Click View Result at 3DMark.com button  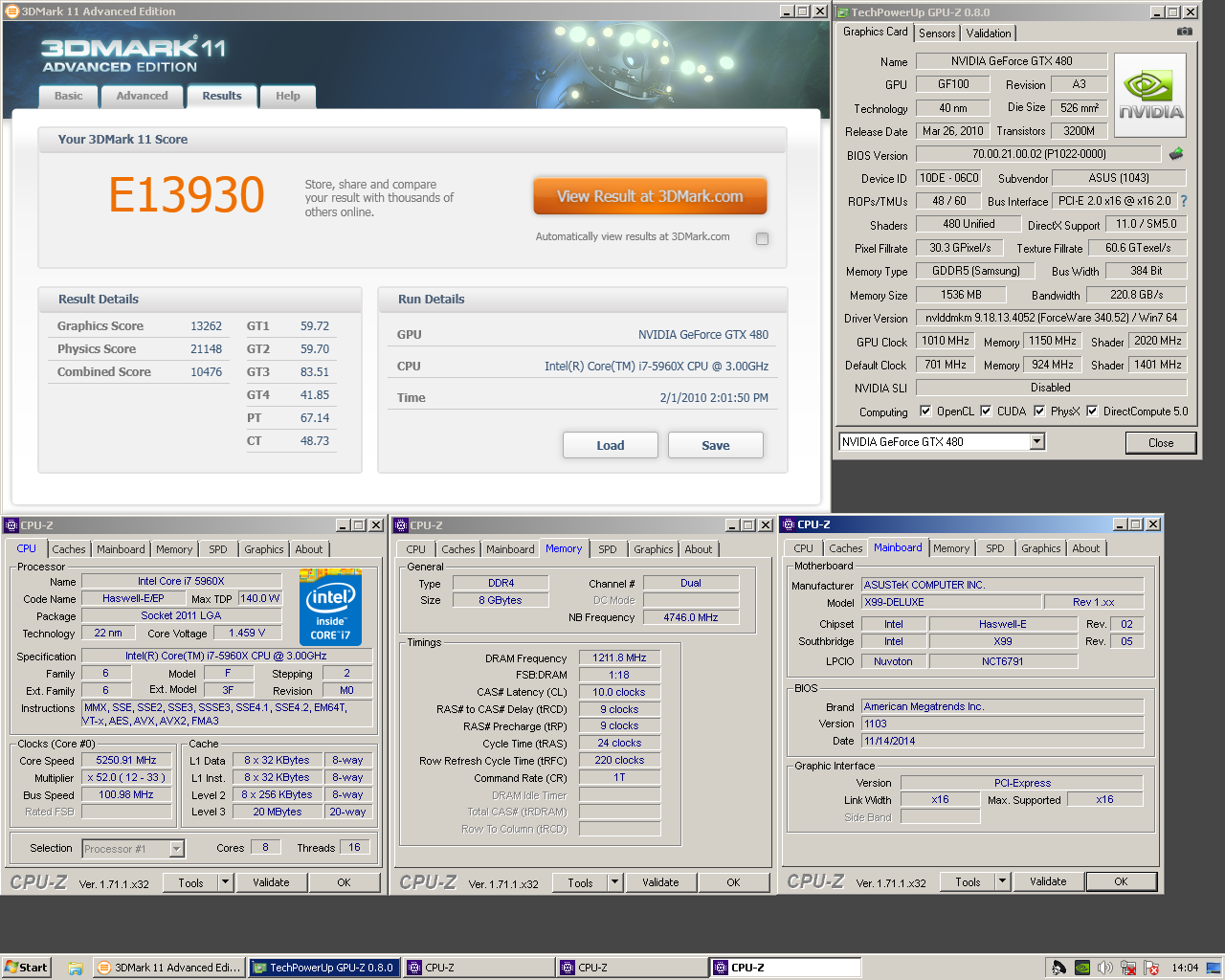coord(650,196)
